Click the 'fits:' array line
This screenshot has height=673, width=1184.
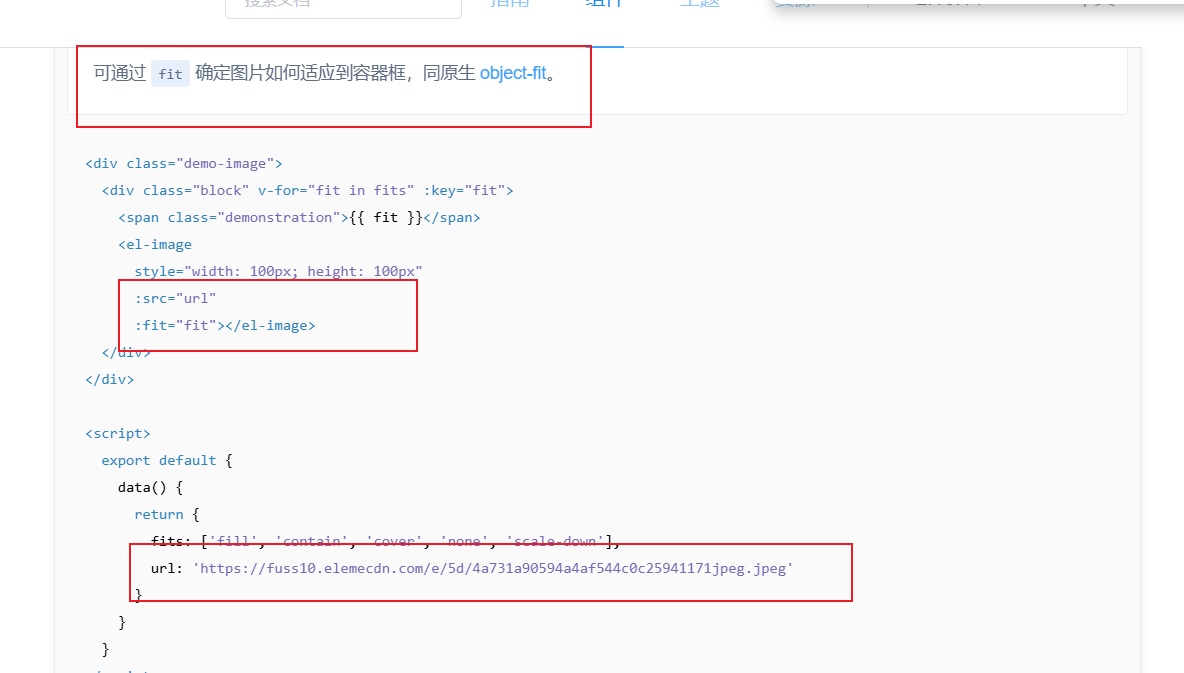click(386, 542)
